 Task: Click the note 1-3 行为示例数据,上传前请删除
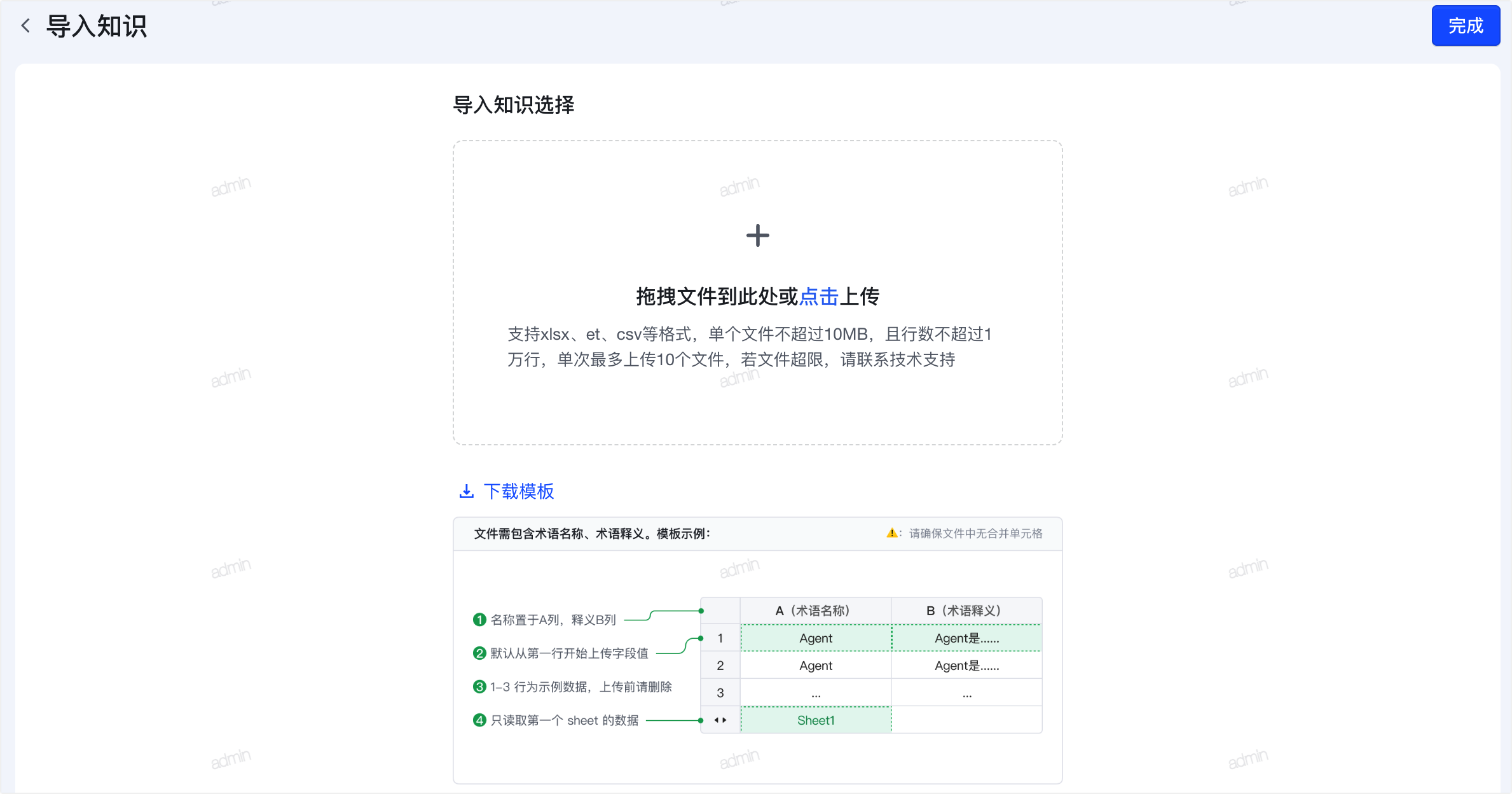click(581, 687)
